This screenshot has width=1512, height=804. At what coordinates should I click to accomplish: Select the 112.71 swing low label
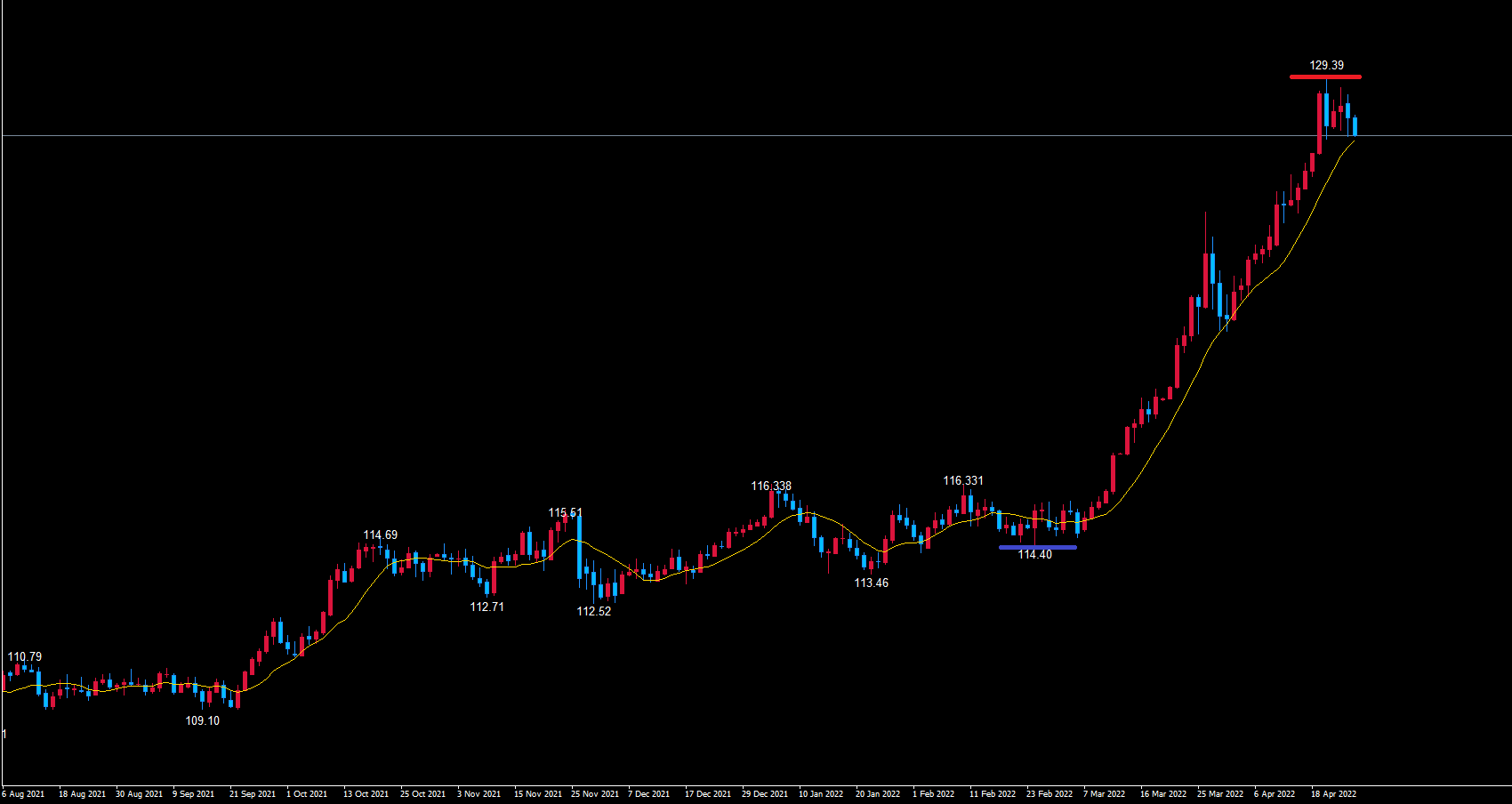tap(487, 607)
